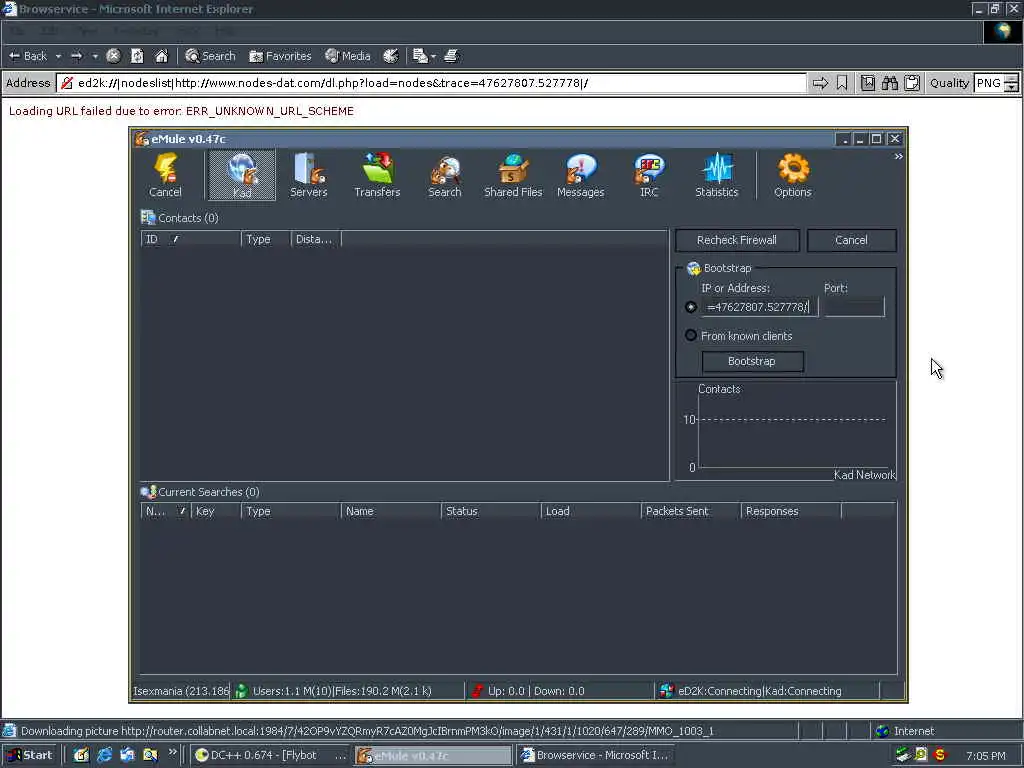Sort searches by the Name column
Viewport: 1024px width, 768px height.
click(391, 511)
